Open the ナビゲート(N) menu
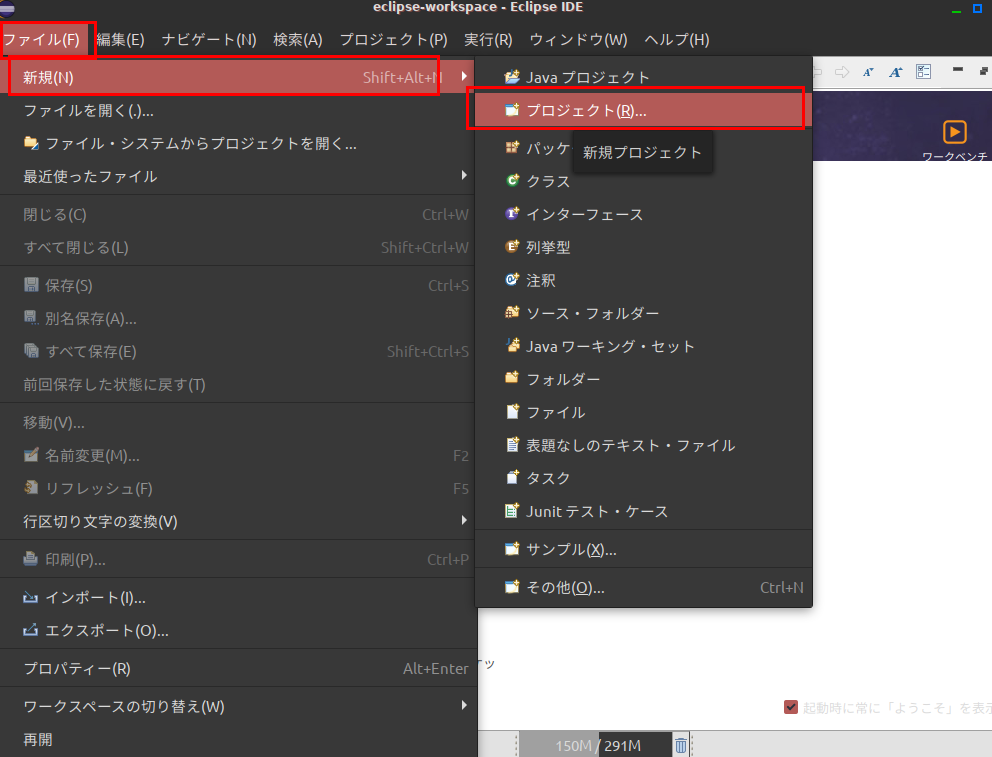 [209, 40]
